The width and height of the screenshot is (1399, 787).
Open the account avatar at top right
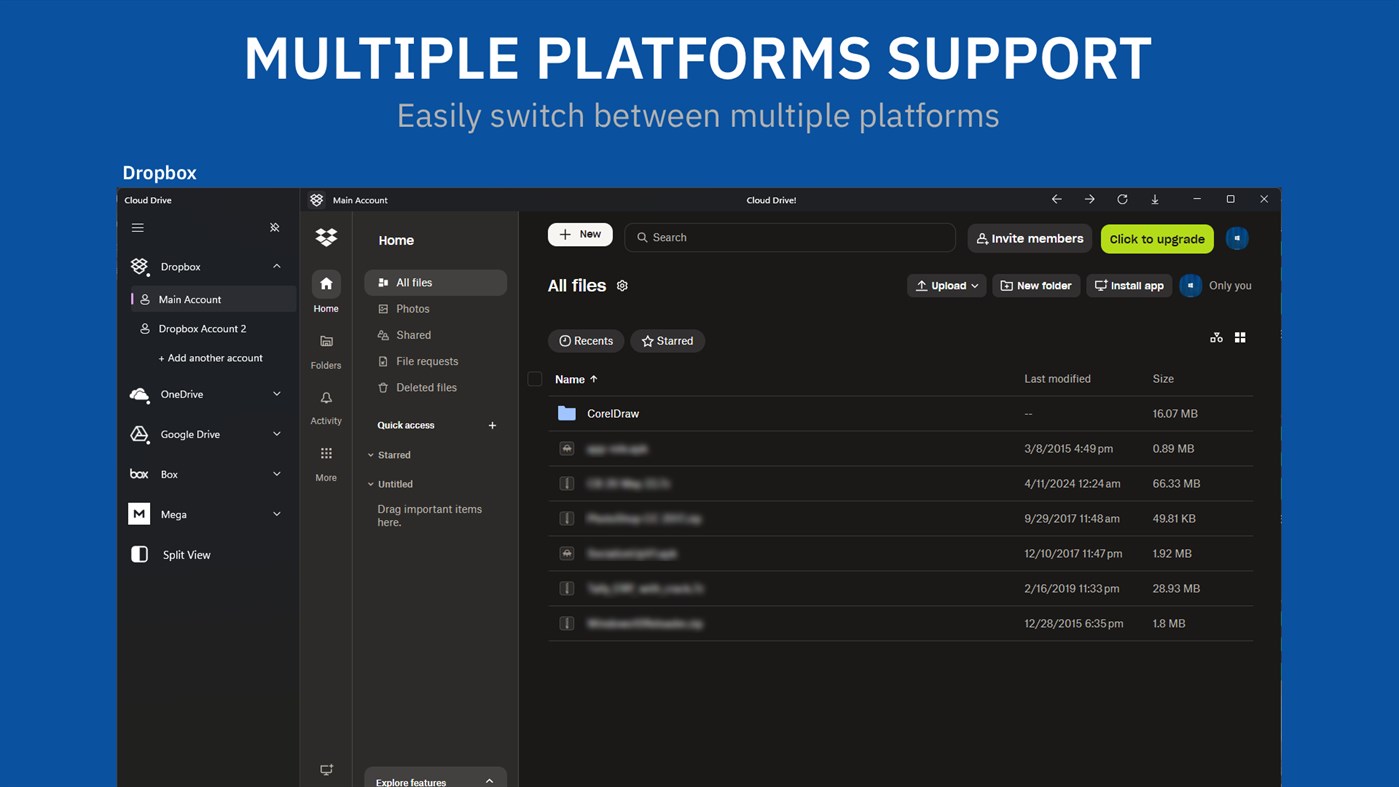click(1237, 238)
